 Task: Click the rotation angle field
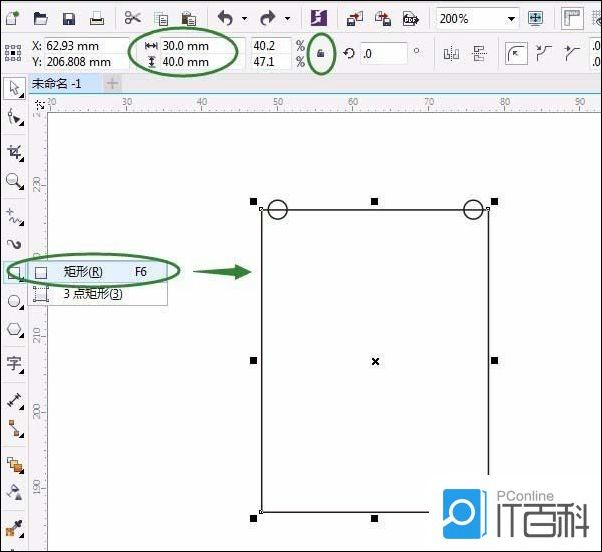[x=383, y=53]
